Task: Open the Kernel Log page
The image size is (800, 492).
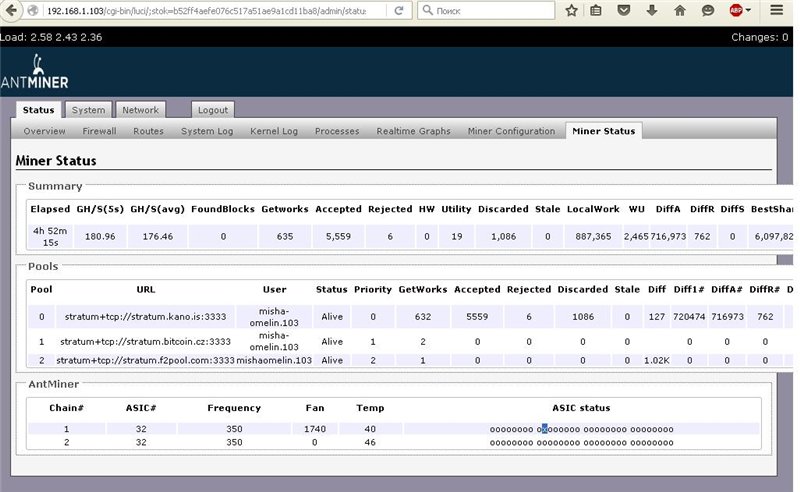Action: click(x=273, y=131)
